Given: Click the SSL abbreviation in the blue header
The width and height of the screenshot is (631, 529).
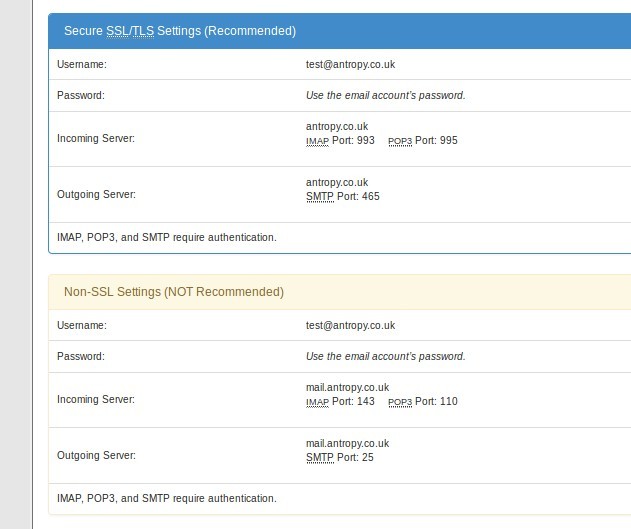Looking at the screenshot, I should pyautogui.click(x=118, y=31).
